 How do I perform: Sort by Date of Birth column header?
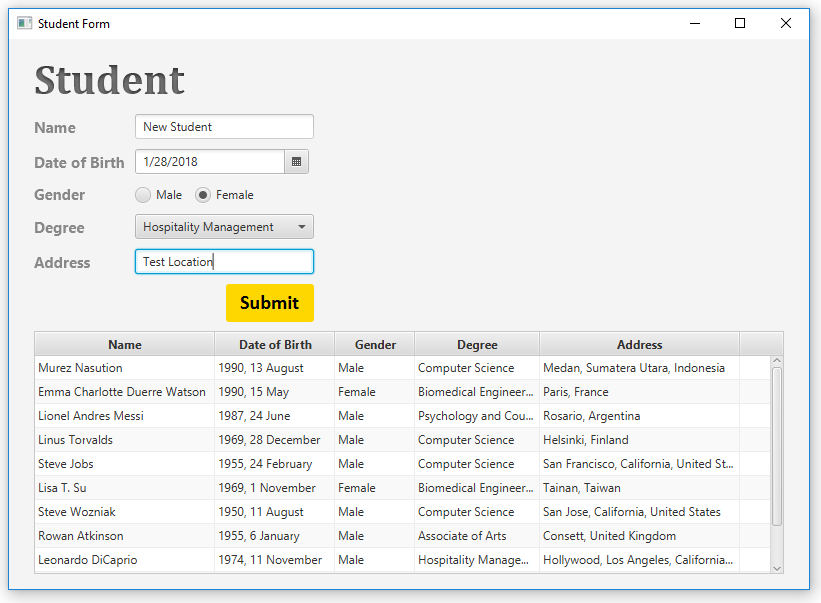tap(275, 344)
